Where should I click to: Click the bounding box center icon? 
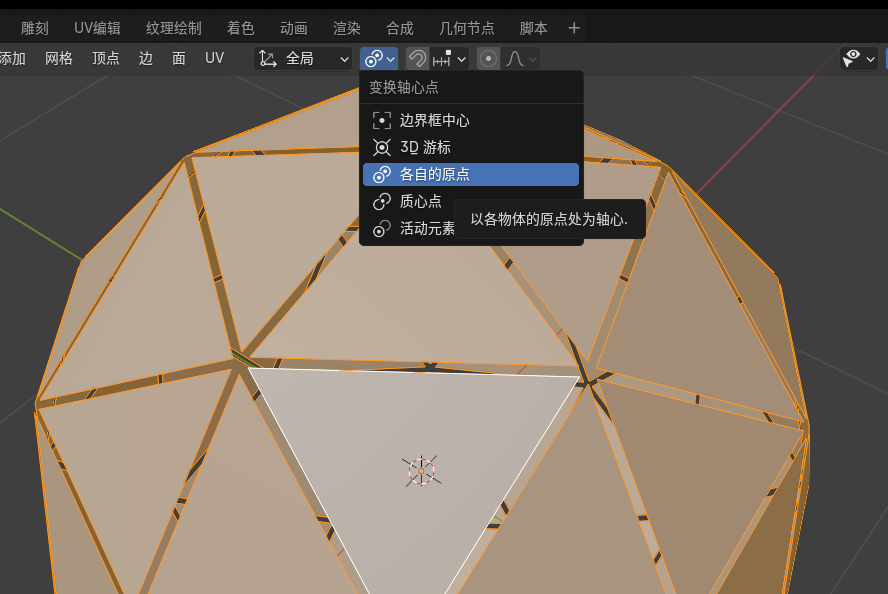click(382, 121)
